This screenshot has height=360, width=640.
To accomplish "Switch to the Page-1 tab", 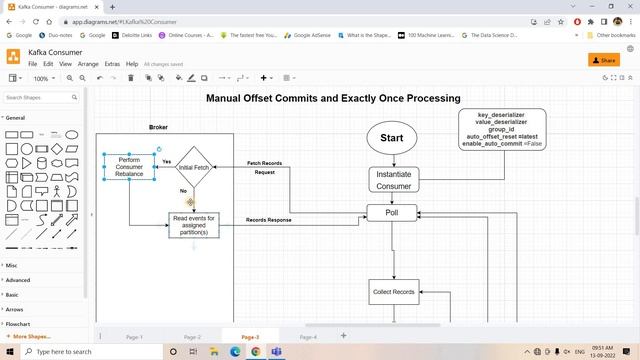I will [x=134, y=337].
